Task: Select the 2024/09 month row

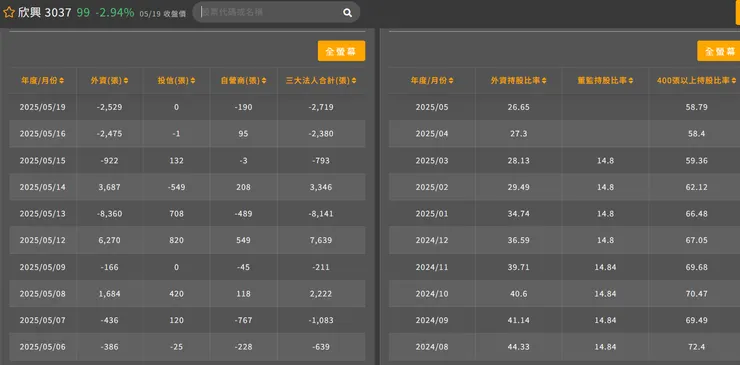Action: pos(564,320)
